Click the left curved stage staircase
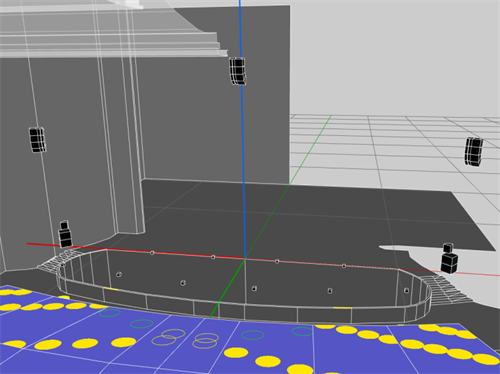The image size is (500, 374). point(57,261)
